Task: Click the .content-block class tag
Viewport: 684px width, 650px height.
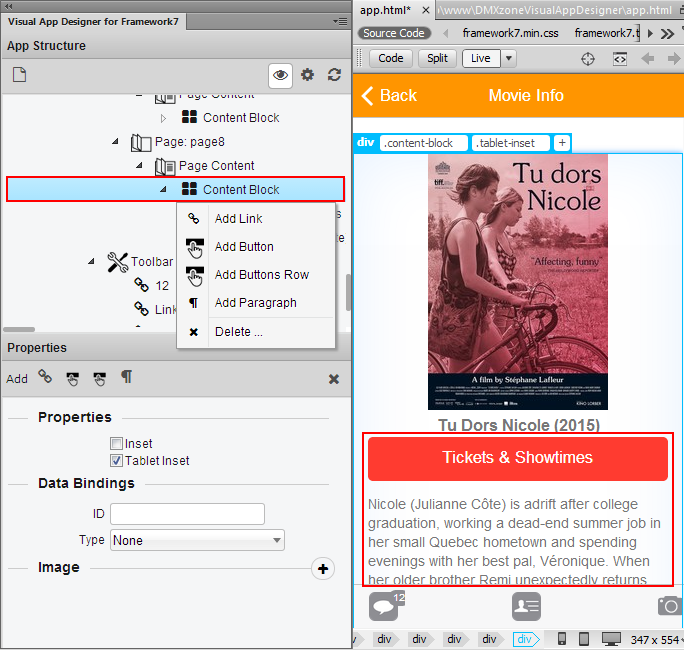Action: [x=423, y=143]
